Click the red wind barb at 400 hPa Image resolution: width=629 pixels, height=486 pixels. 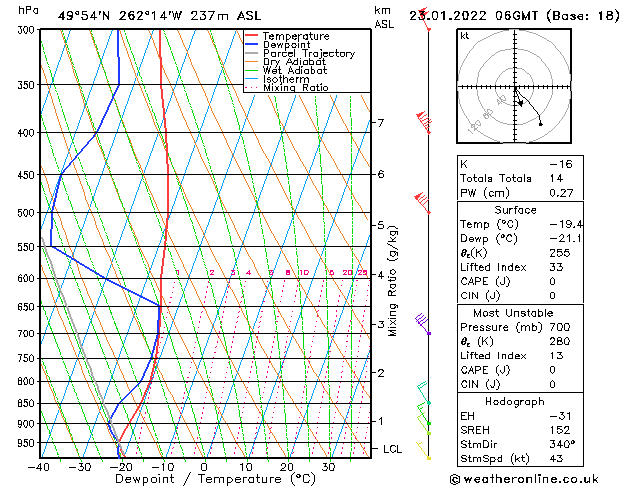click(424, 122)
